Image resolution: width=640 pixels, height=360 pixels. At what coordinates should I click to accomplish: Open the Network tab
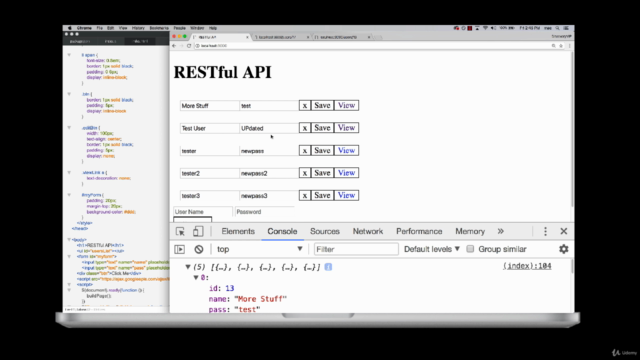click(x=368, y=231)
